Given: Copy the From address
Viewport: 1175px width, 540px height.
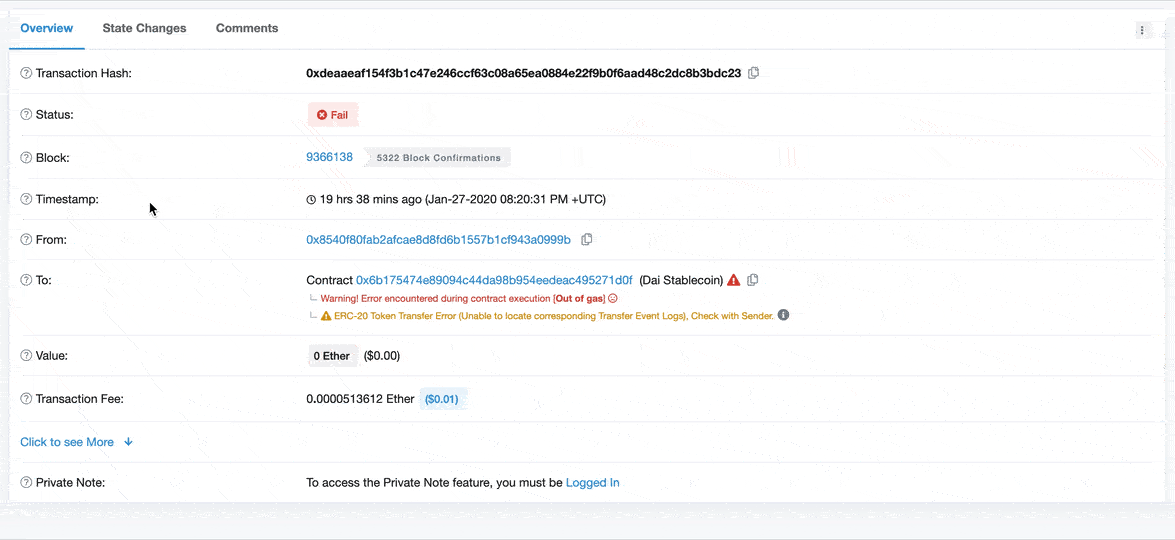Looking at the screenshot, I should point(587,240).
